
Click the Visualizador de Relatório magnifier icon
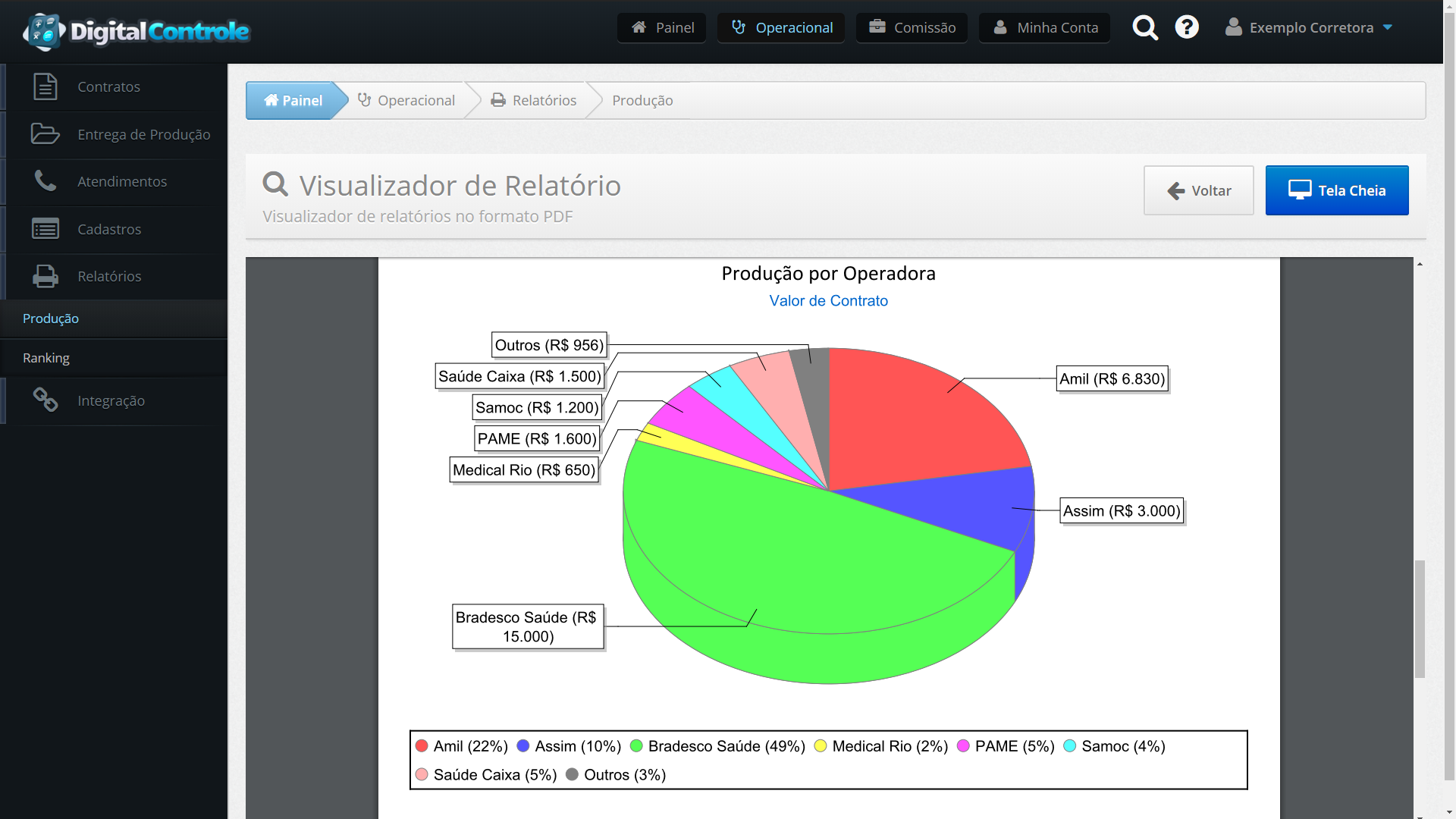pos(275,184)
